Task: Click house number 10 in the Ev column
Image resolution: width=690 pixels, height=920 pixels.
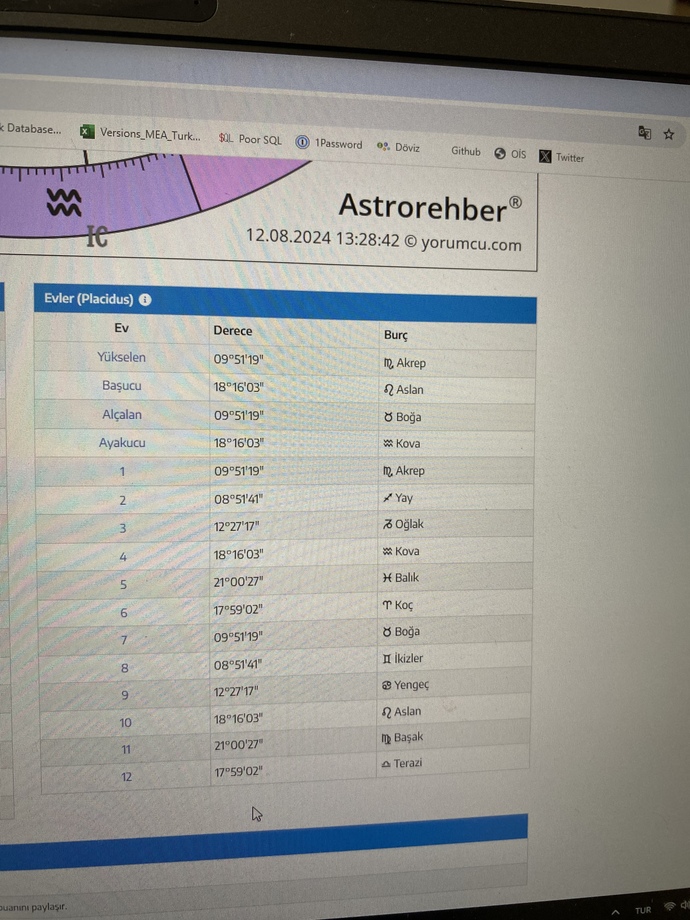Action: coord(126,723)
